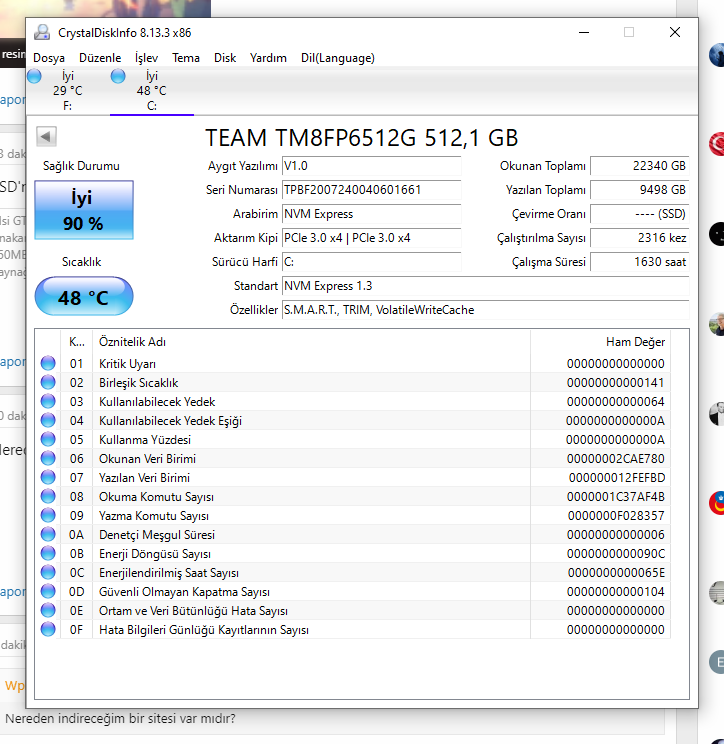Click status orb of Ortam ve Veri Bütünlüğü row

[48, 610]
